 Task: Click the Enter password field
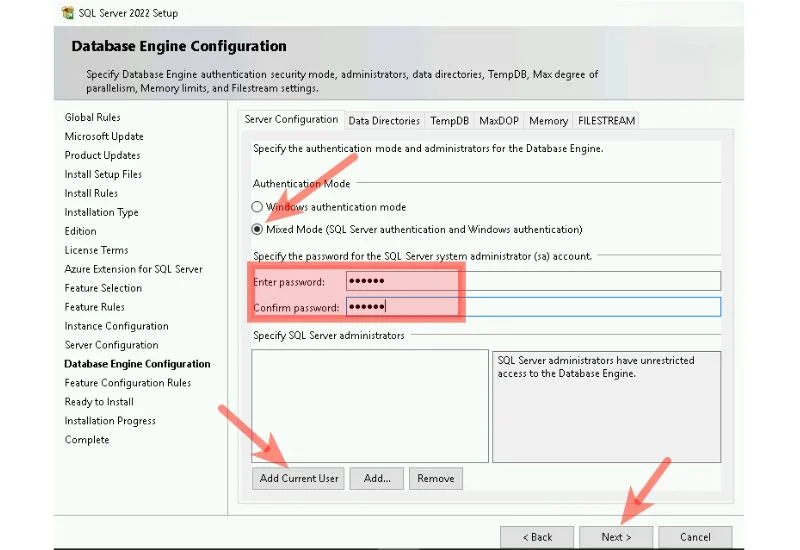pyautogui.click(x=532, y=281)
